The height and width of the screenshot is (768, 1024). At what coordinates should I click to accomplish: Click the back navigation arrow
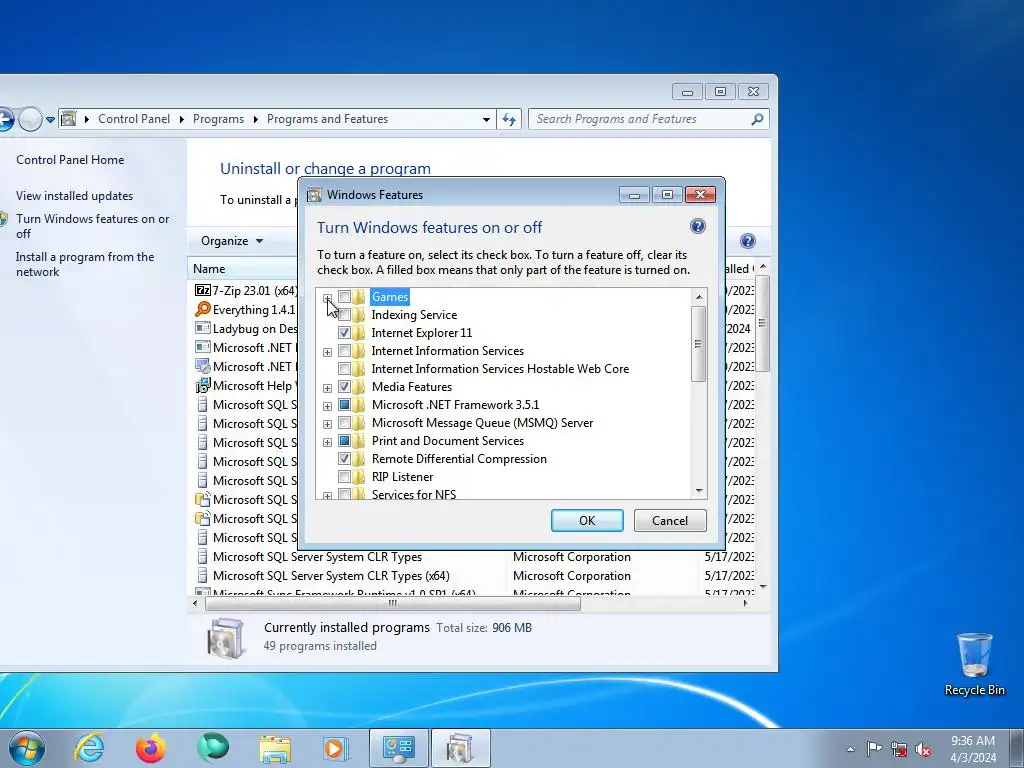point(5,119)
